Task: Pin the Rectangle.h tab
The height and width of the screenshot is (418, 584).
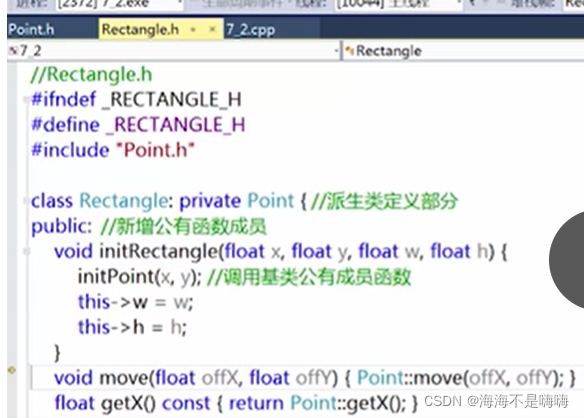Action: tap(193, 29)
